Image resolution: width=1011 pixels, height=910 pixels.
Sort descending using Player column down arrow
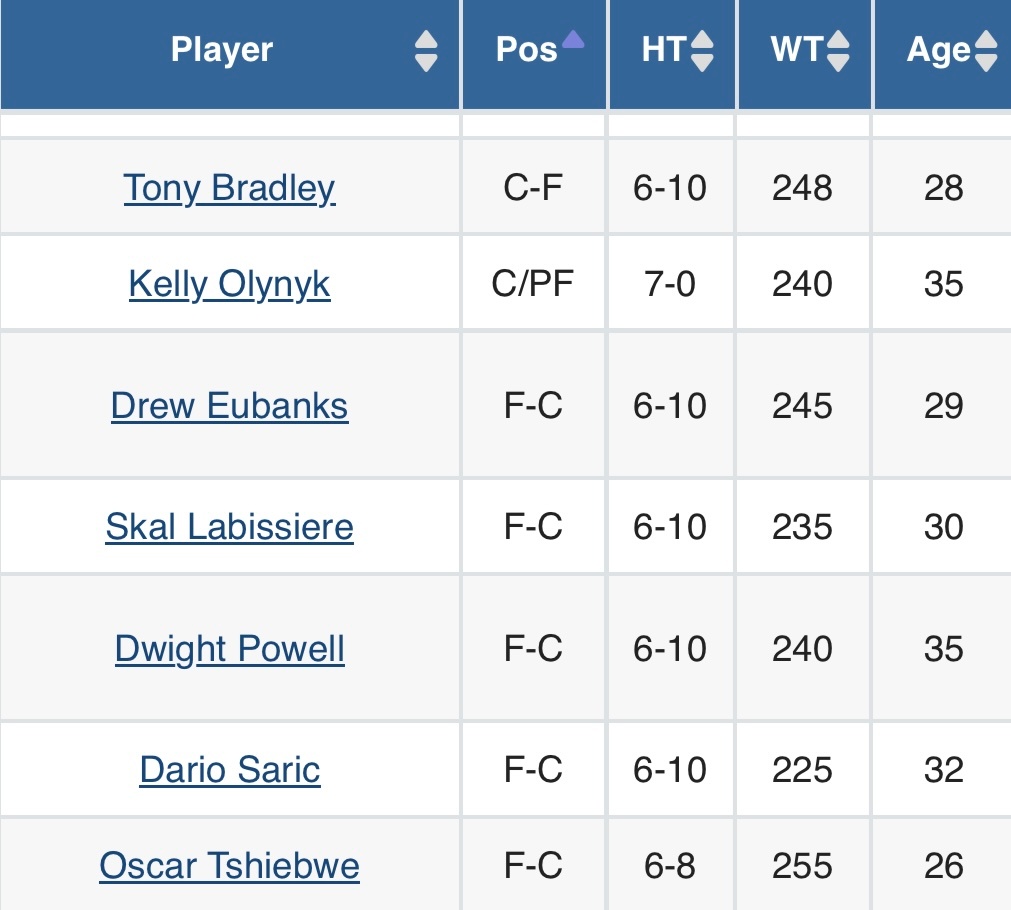pos(426,63)
